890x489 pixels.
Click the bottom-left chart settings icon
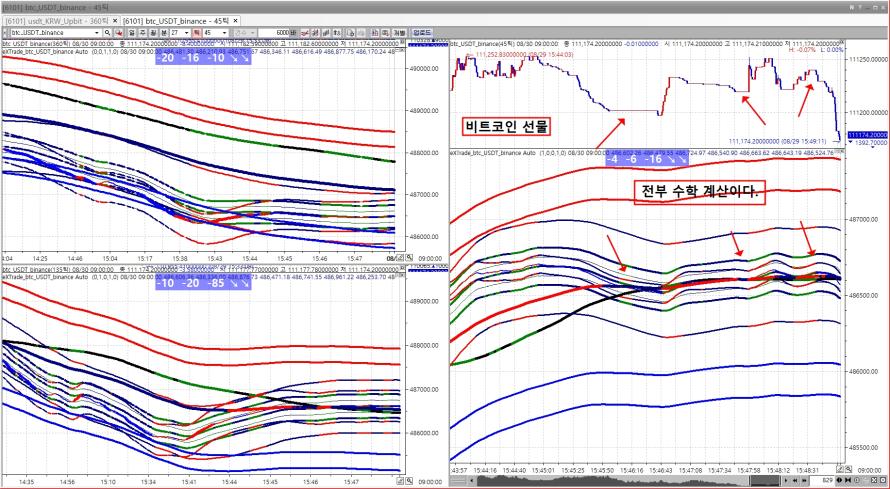click(x=400, y=480)
